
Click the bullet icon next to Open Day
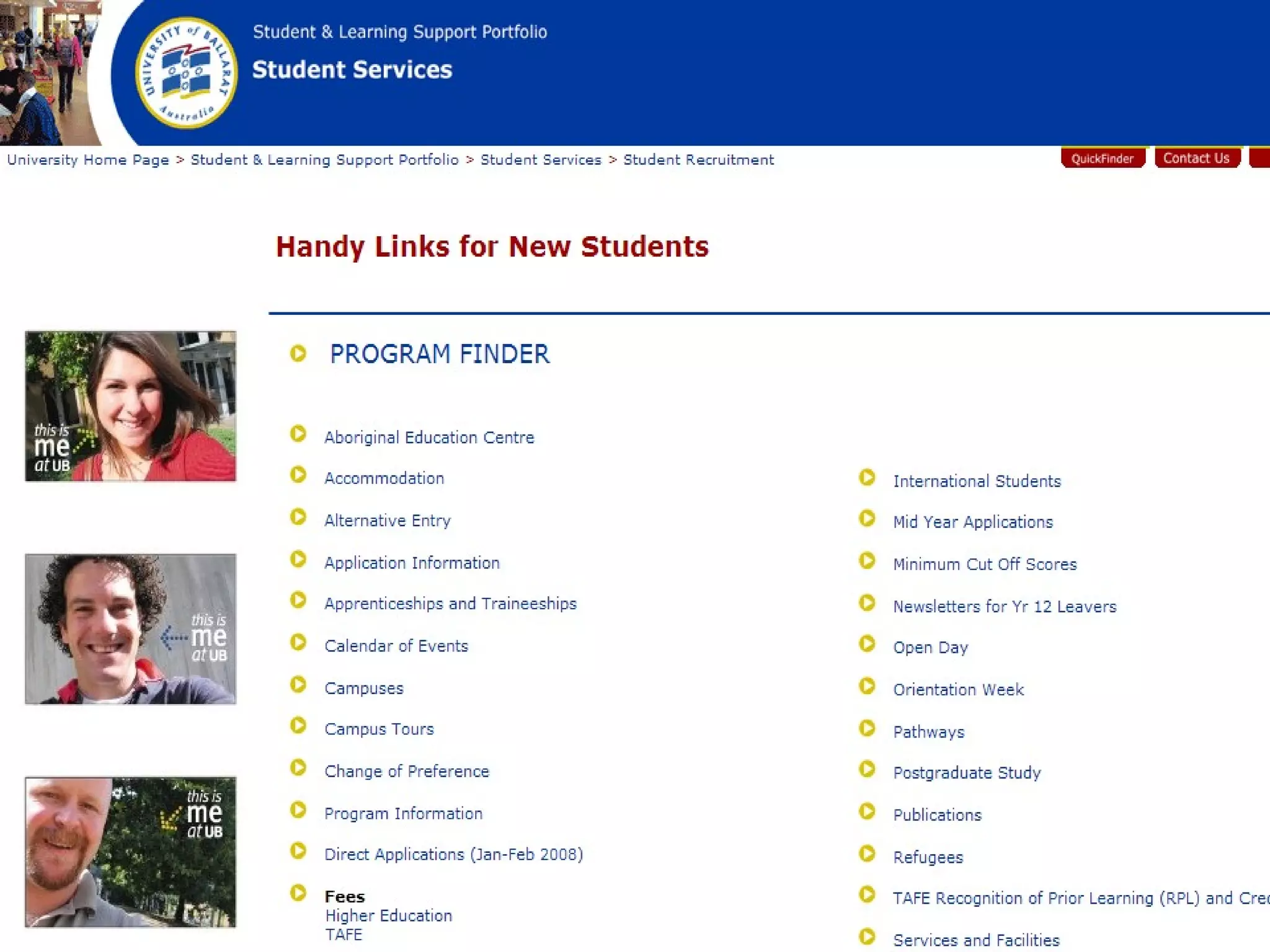867,644
